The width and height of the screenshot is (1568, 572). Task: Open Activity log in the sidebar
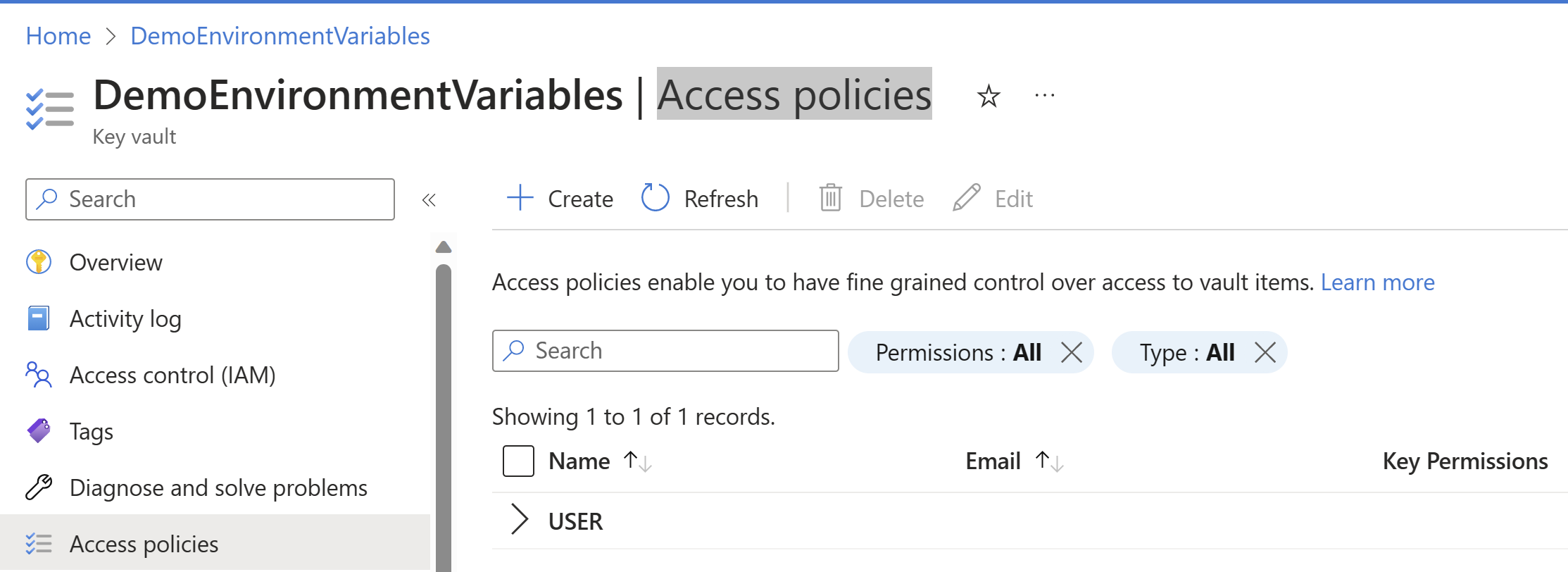(x=125, y=319)
